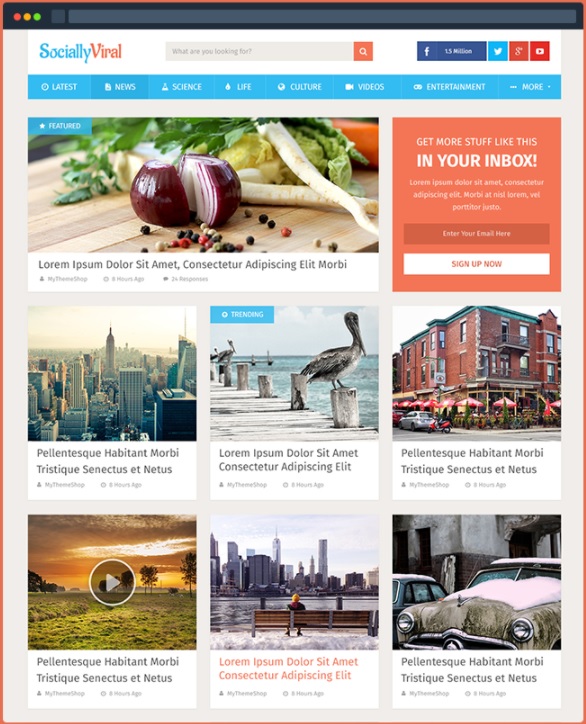Screen dimensions: 586x724
Task: Open the orange Lorem Ipsum post title link
Action: (288, 668)
